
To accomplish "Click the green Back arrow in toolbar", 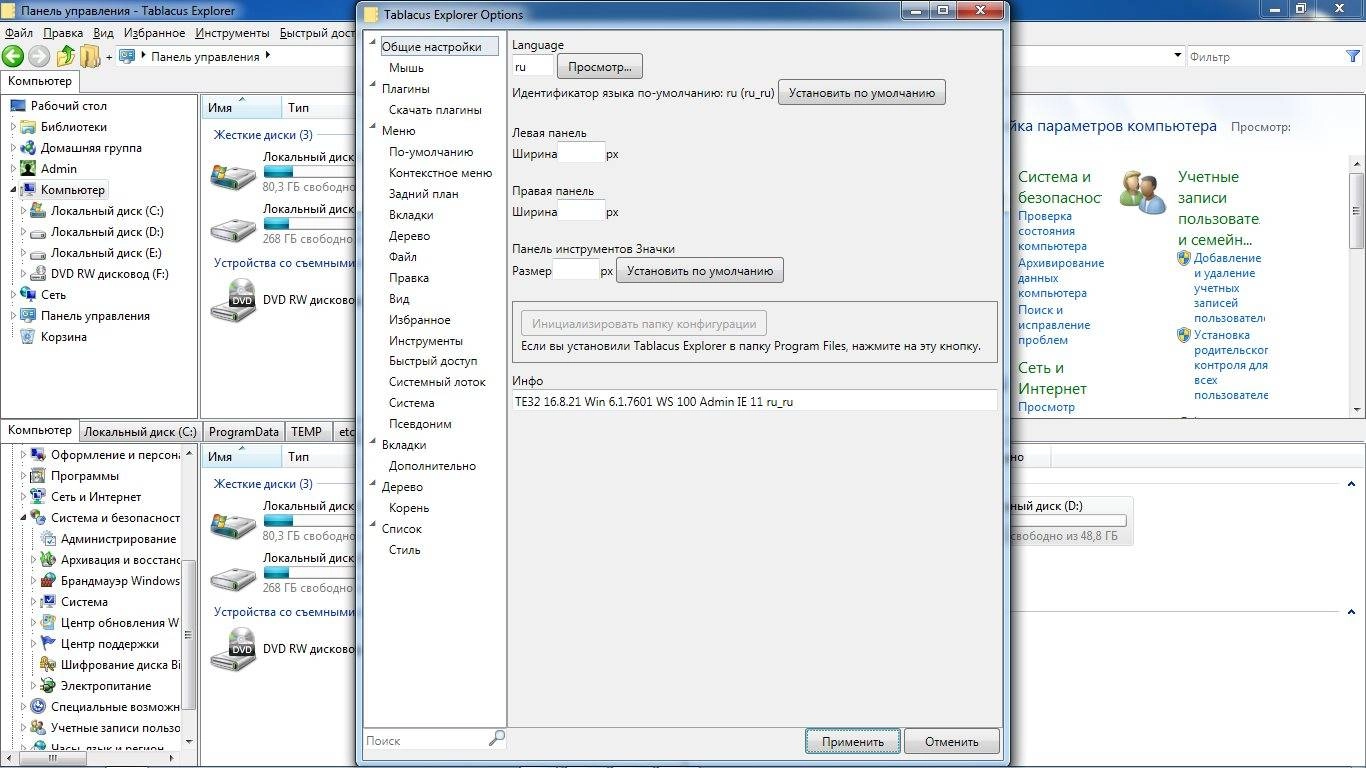I will point(13,57).
